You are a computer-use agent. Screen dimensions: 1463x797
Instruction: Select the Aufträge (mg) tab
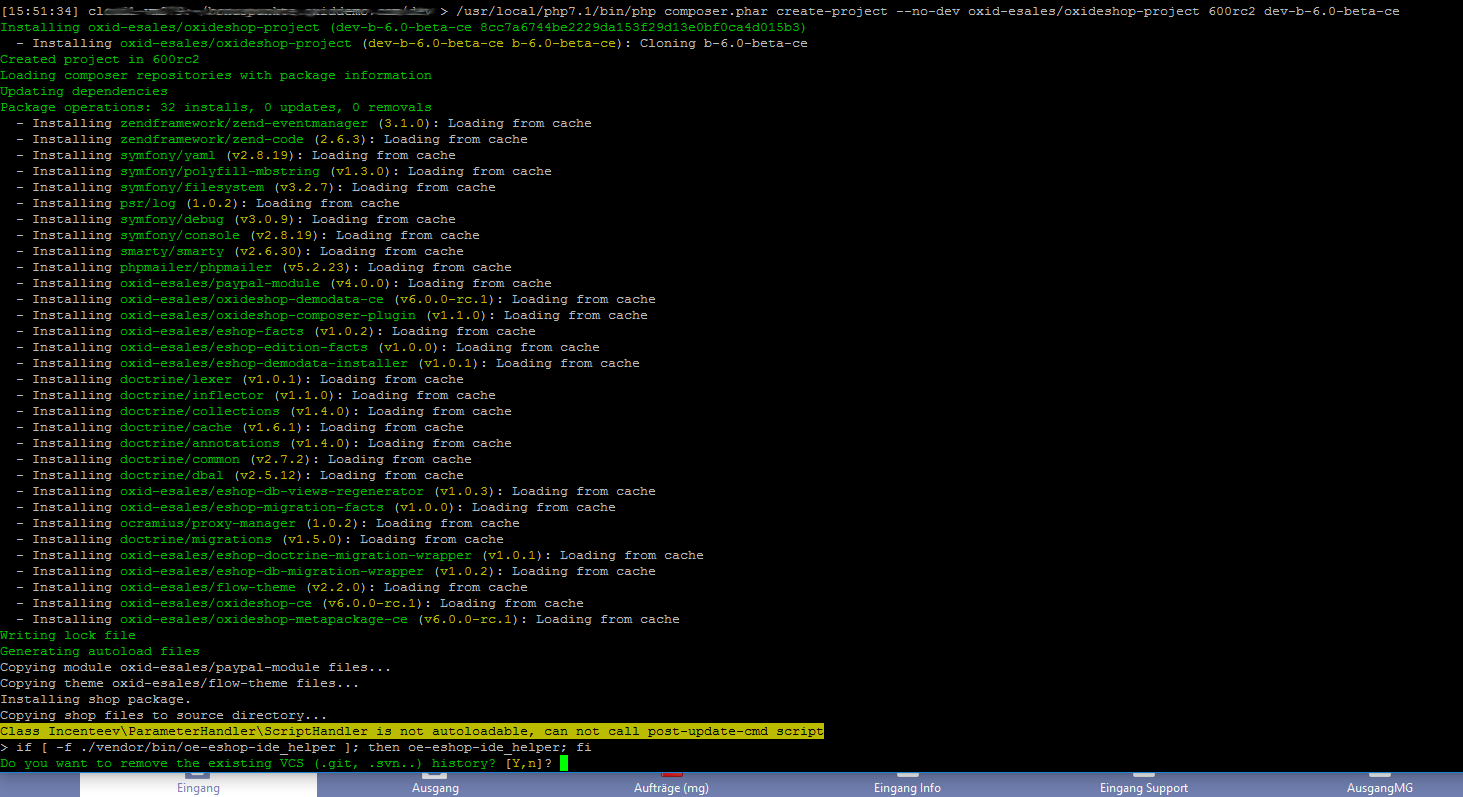(x=671, y=787)
